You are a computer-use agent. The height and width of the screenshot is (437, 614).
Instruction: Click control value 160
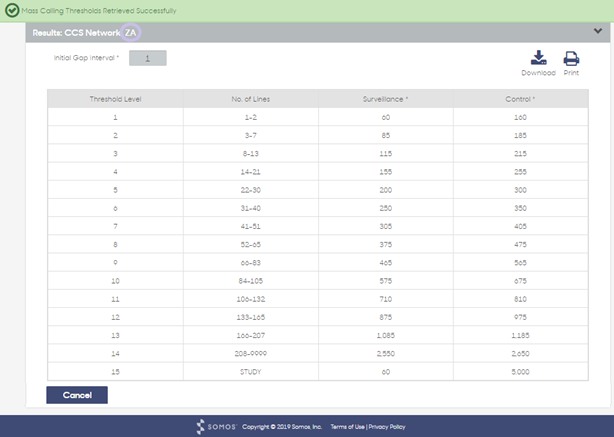coord(520,117)
